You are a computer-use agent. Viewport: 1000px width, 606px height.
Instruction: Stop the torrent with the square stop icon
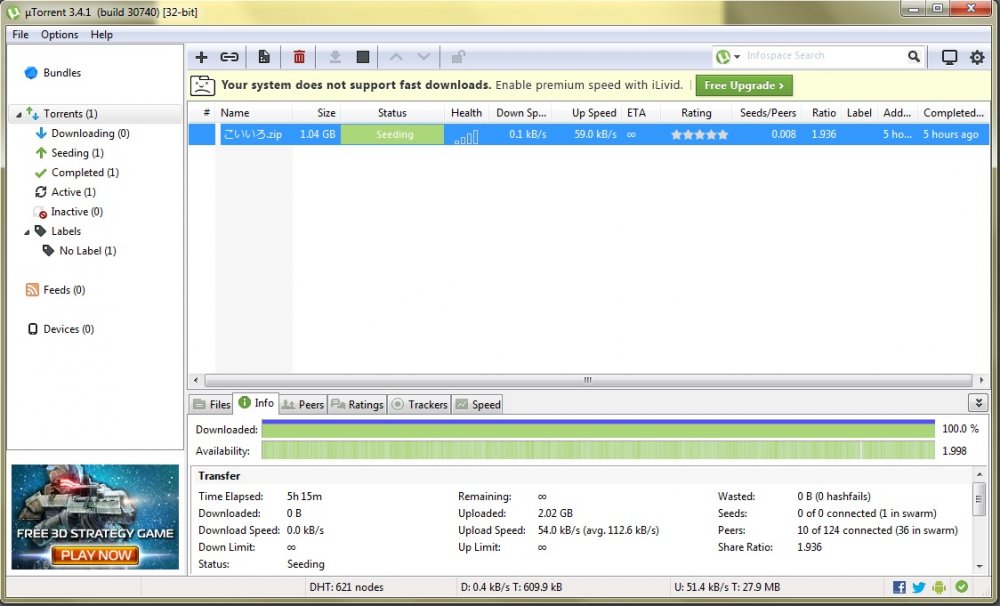coord(363,57)
